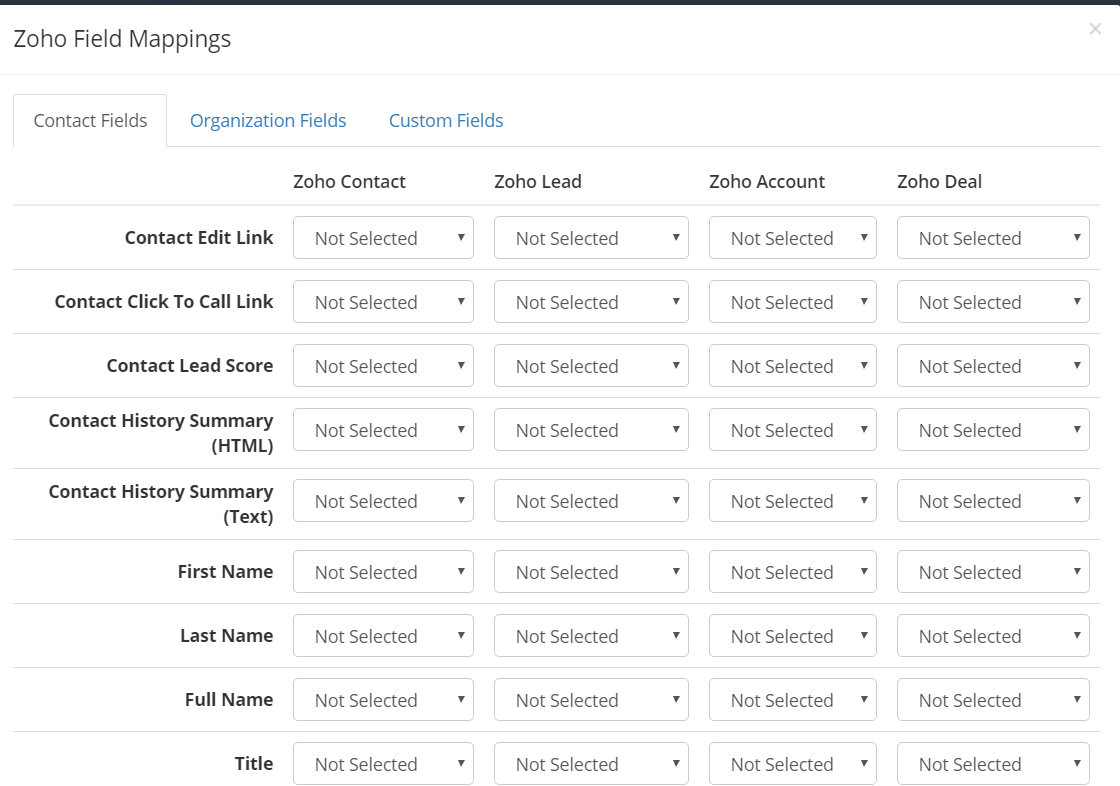Image resolution: width=1120 pixels, height=786 pixels.
Task: Open Zoho Deal dropdown for Title
Action: [x=994, y=764]
